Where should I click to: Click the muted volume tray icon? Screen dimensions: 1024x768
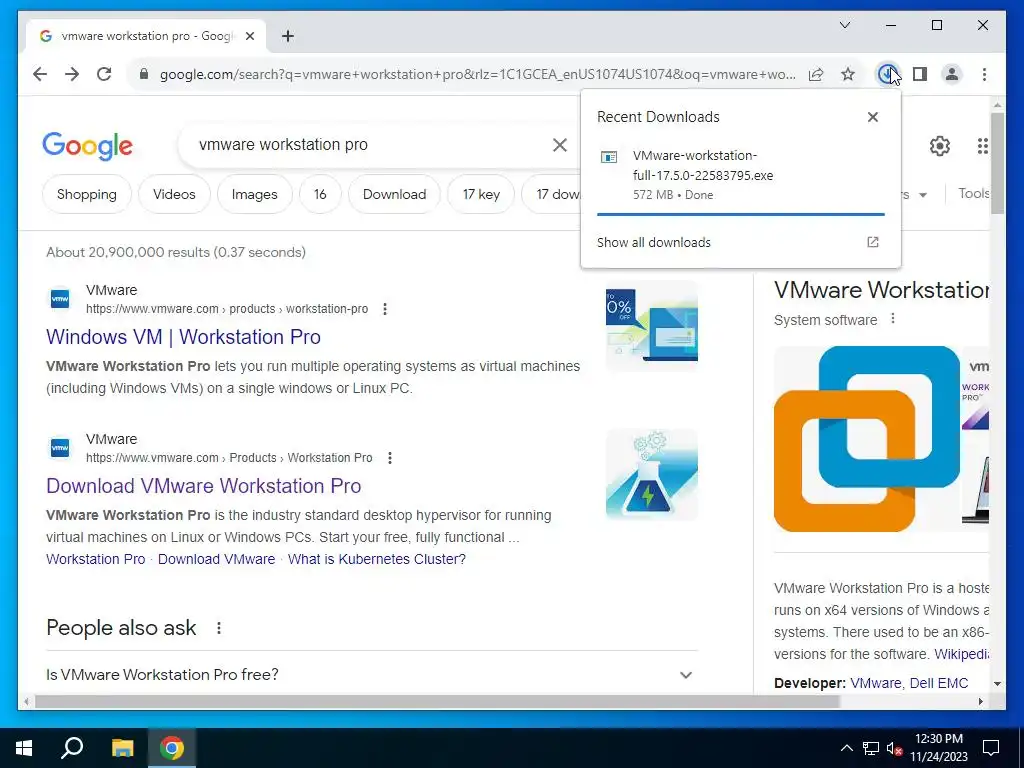(895, 748)
